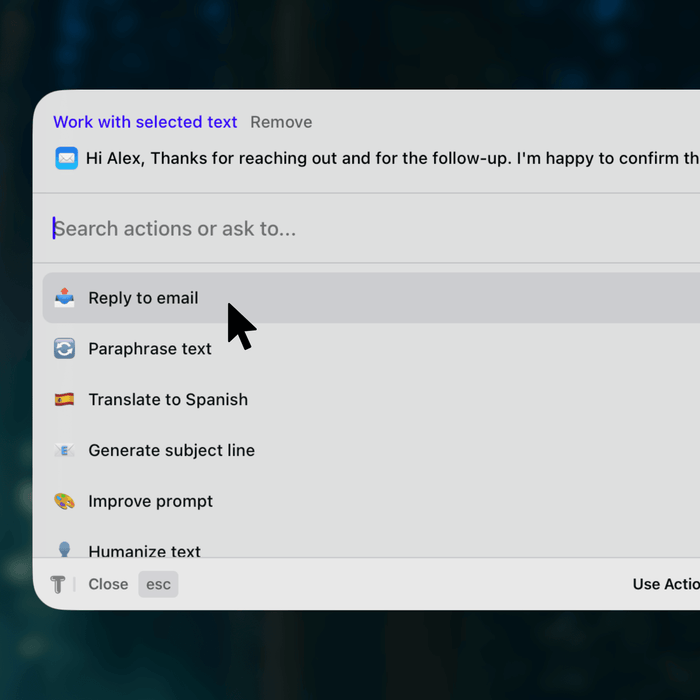Select the "Improve prompt" action label

click(x=150, y=502)
